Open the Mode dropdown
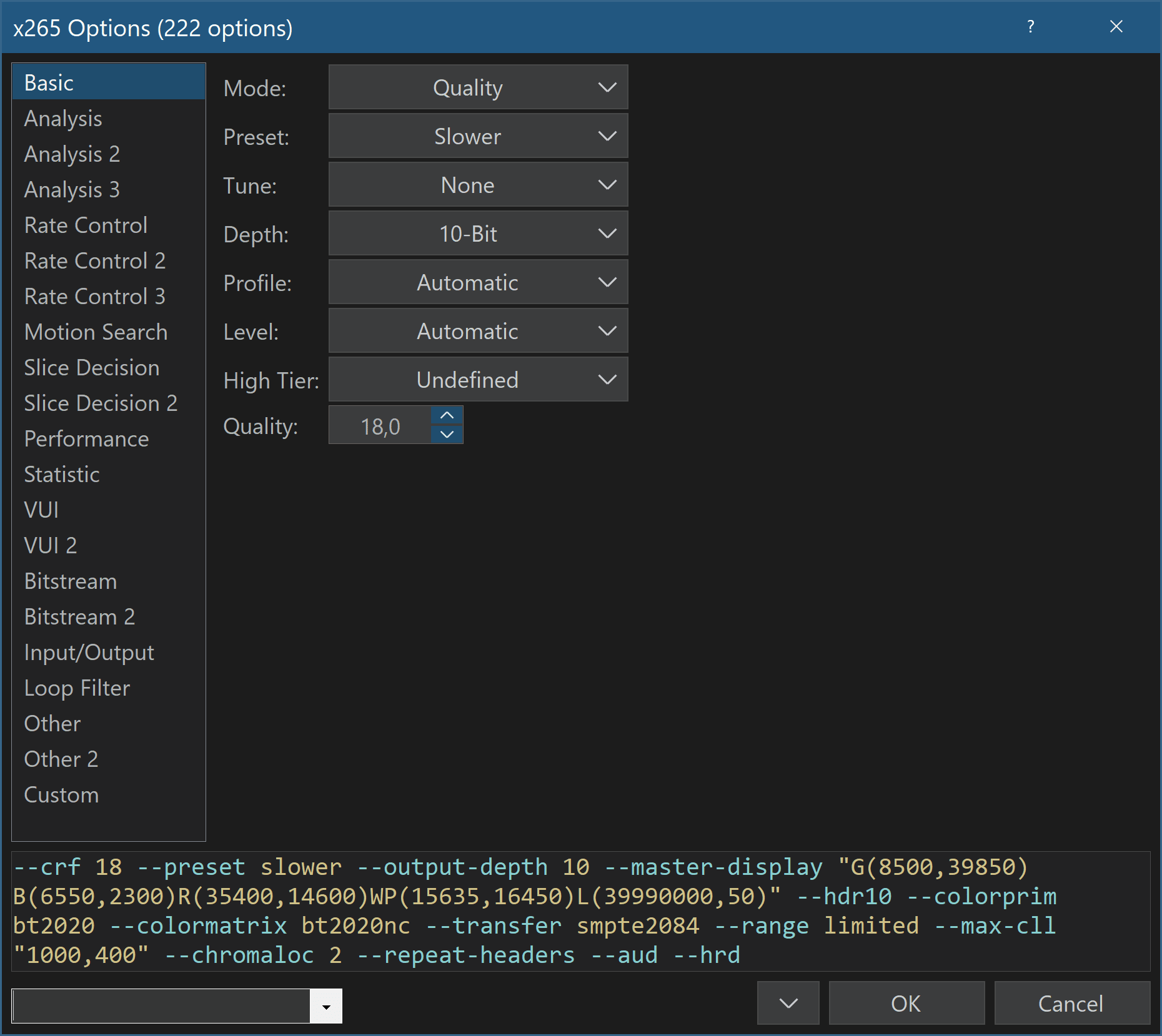The image size is (1162, 1036). (478, 88)
